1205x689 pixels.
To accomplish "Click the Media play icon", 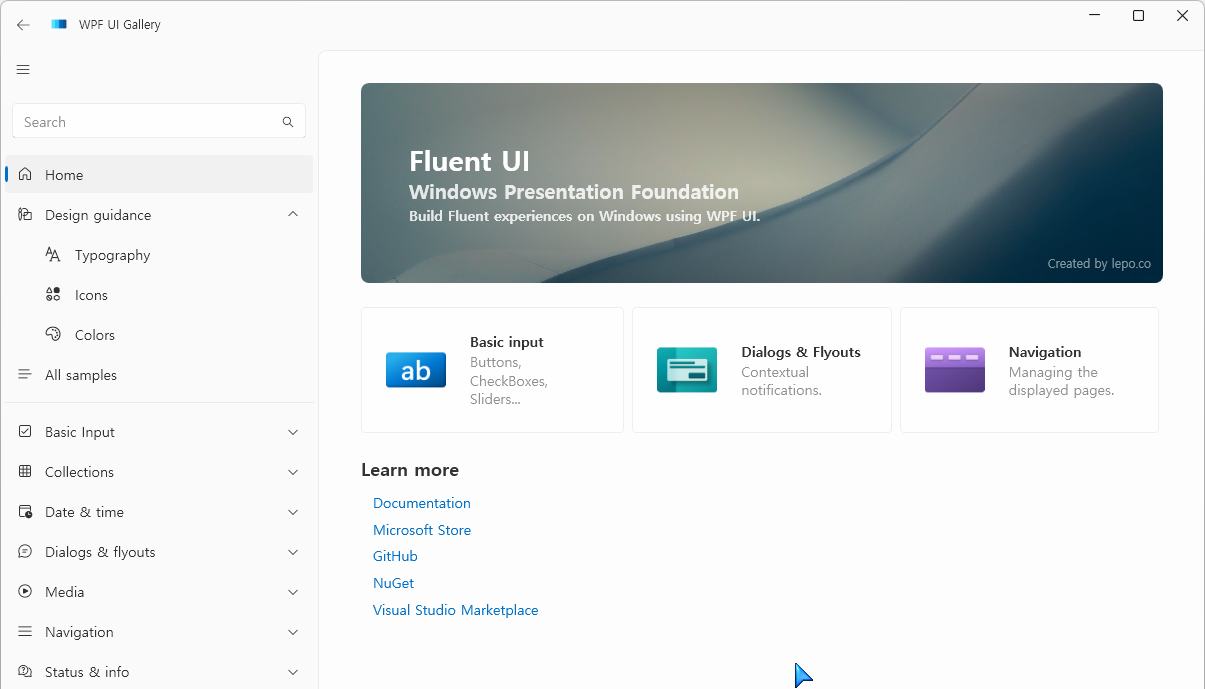I will pyautogui.click(x=25, y=592).
